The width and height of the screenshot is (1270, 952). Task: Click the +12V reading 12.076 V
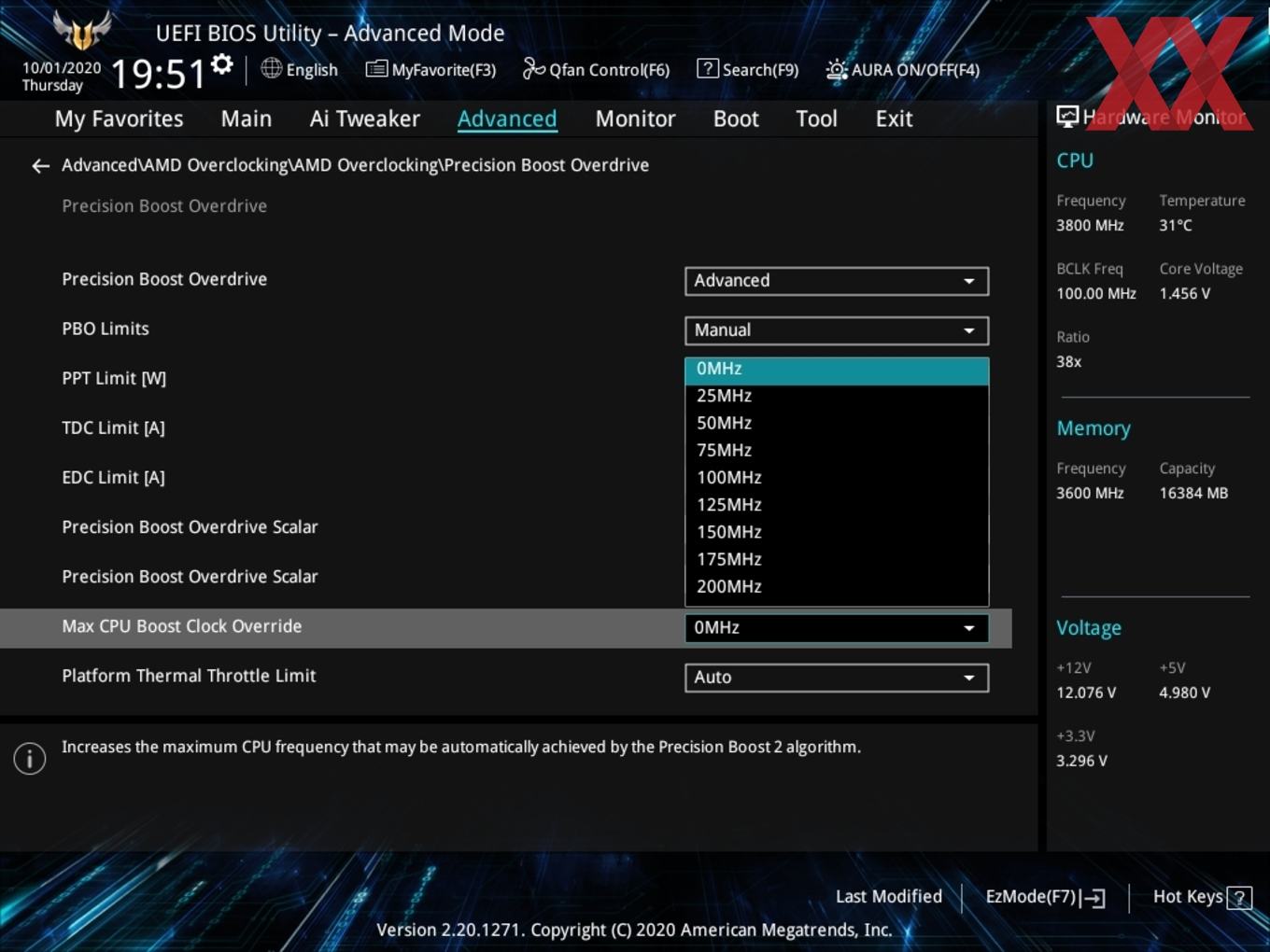(1086, 693)
